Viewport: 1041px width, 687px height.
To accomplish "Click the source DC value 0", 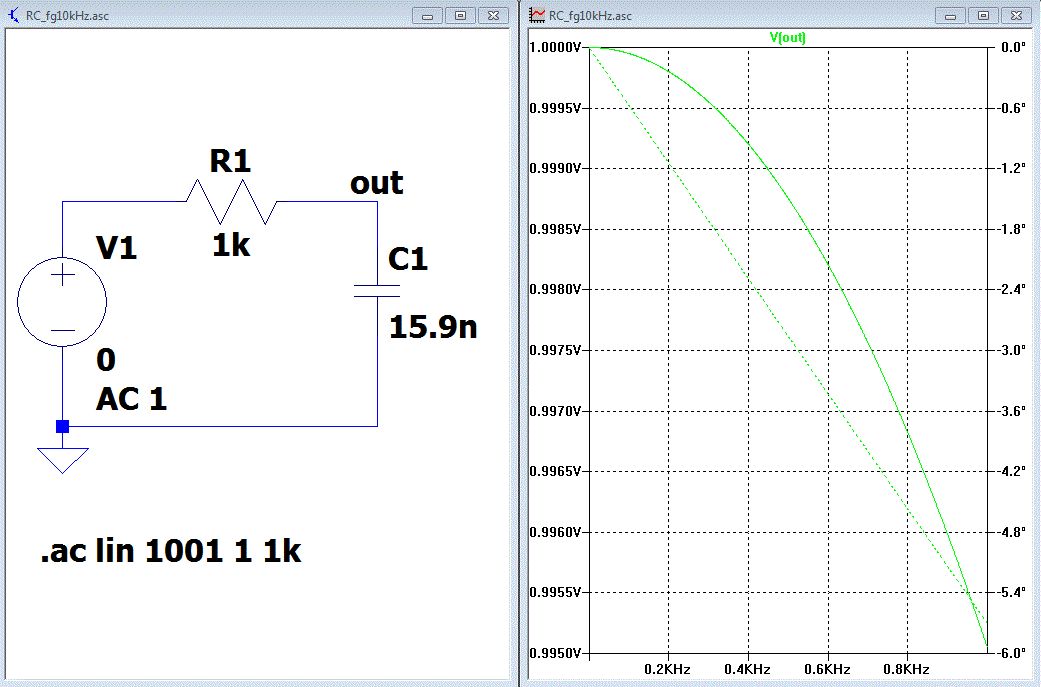I will (x=106, y=360).
